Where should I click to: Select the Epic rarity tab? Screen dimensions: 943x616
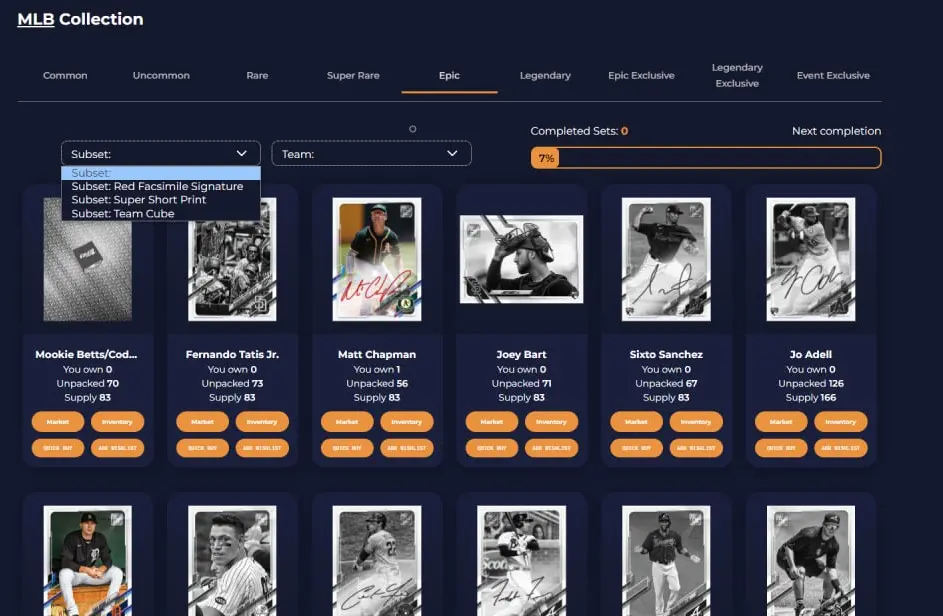point(449,75)
